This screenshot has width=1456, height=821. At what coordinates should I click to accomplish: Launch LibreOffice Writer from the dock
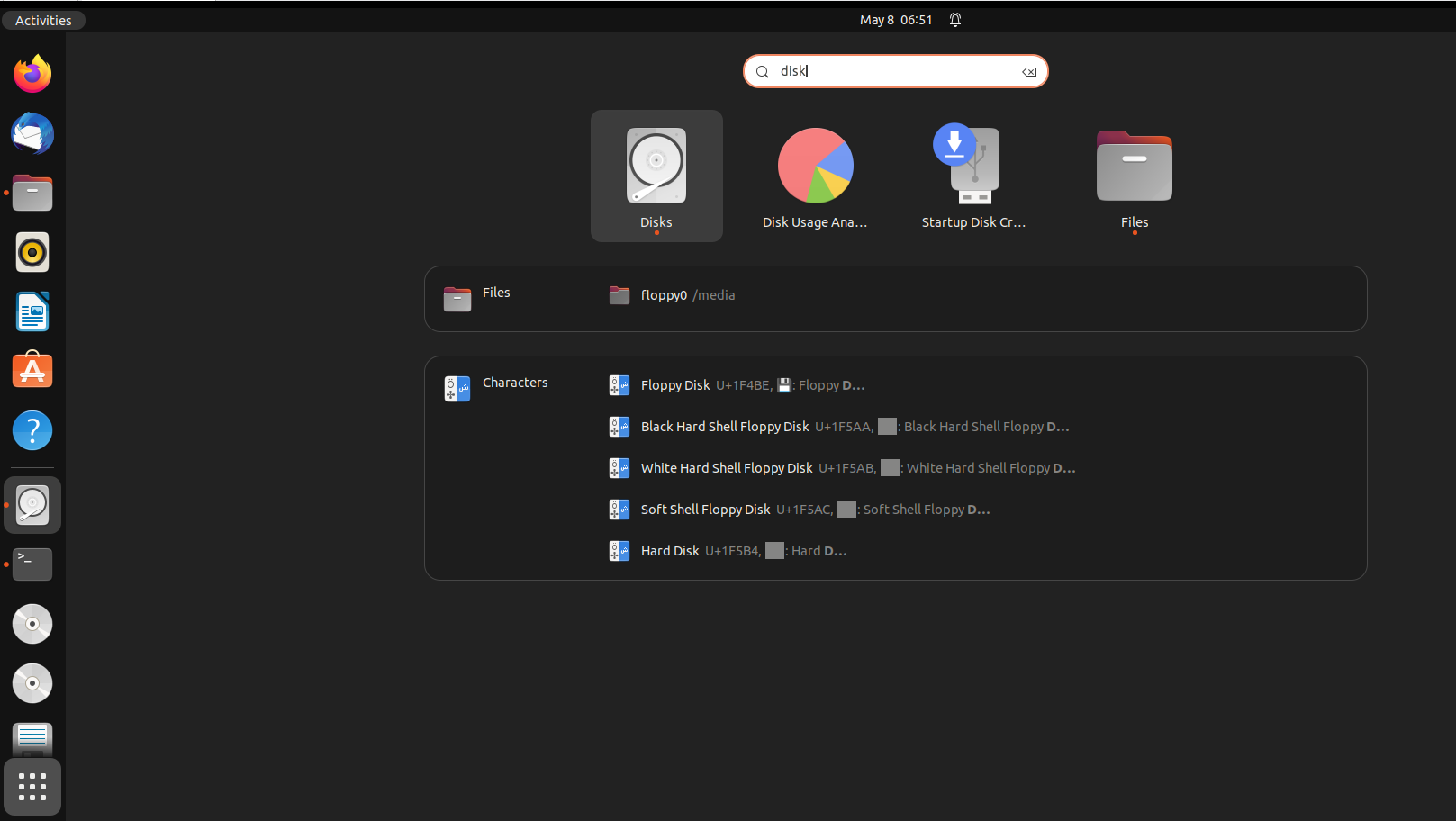click(32, 311)
